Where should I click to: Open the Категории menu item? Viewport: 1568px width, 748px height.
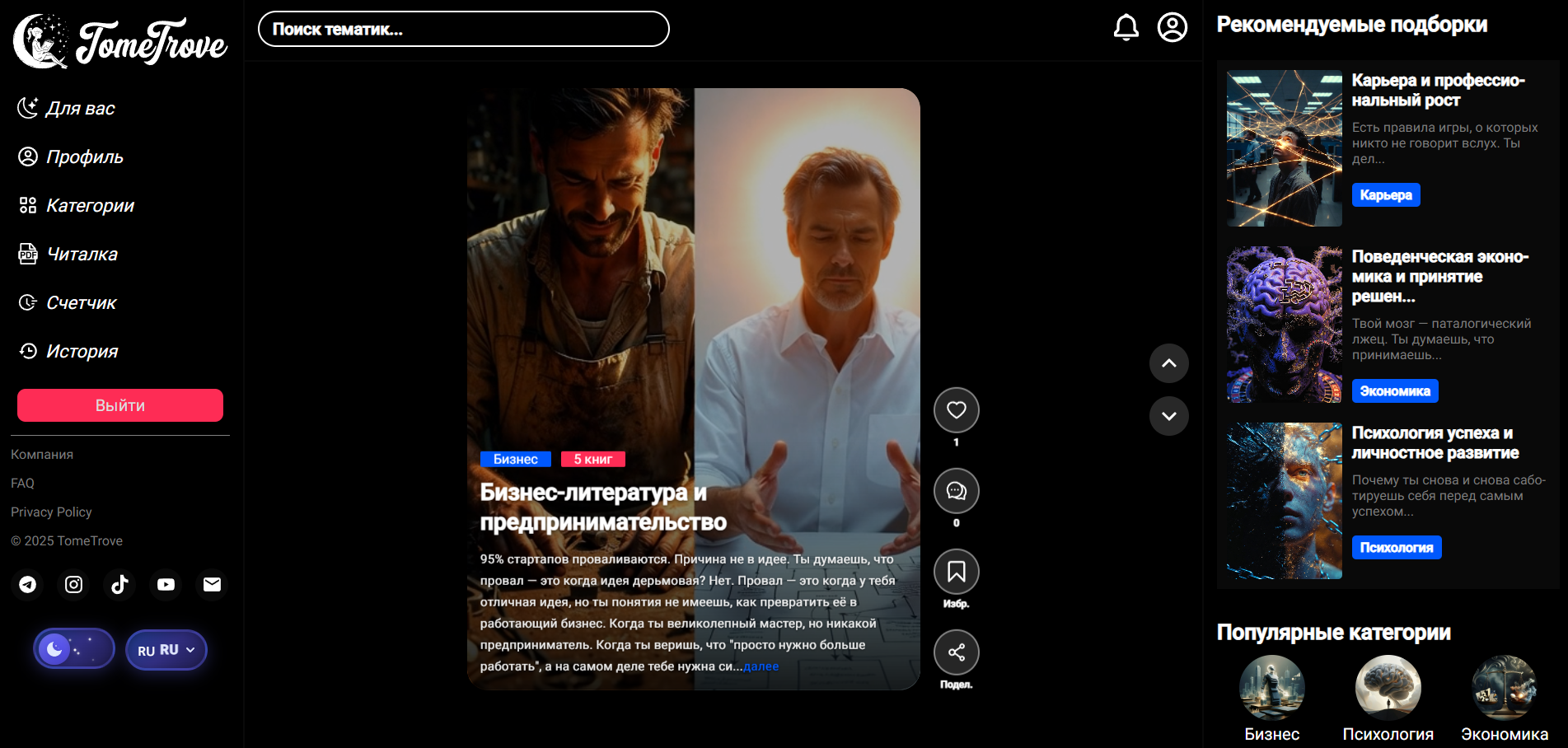pyautogui.click(x=90, y=206)
